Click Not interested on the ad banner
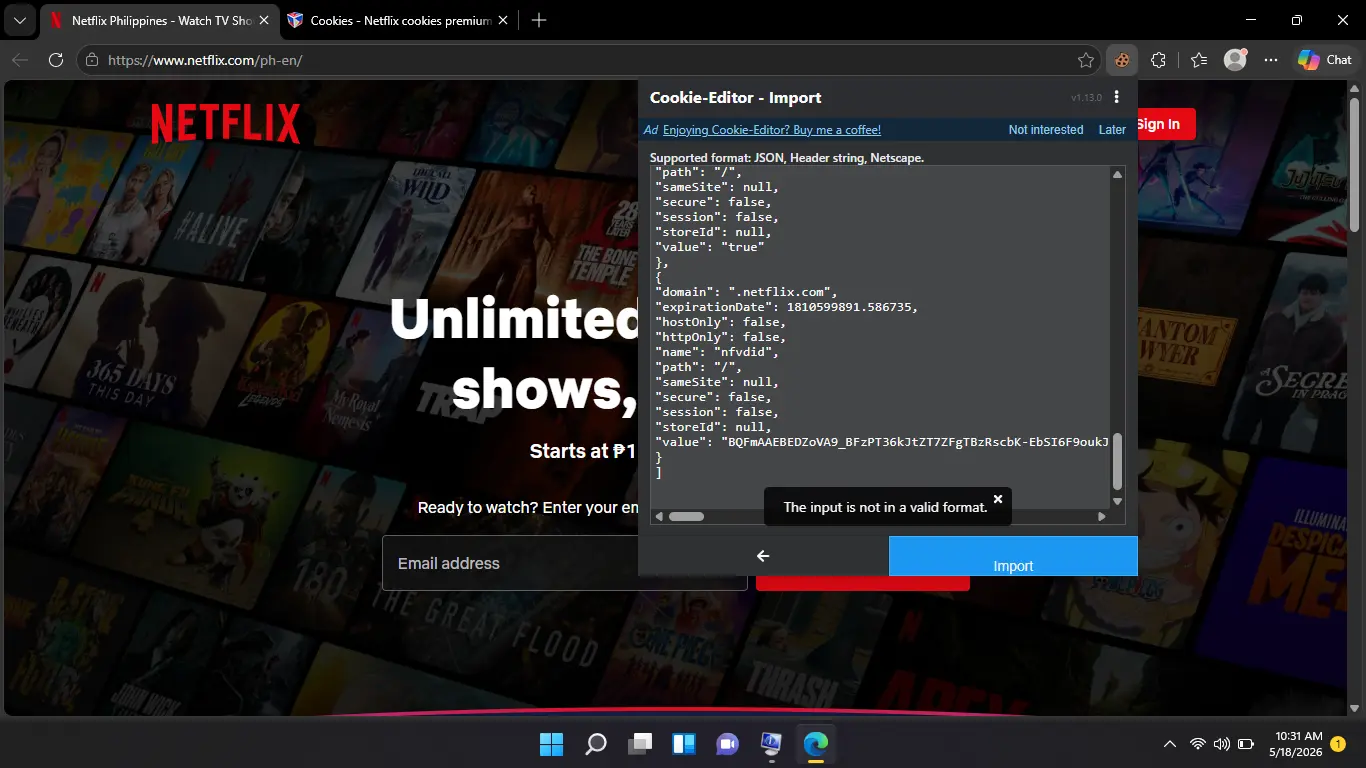Screen dimensions: 1366x768 (1046, 130)
